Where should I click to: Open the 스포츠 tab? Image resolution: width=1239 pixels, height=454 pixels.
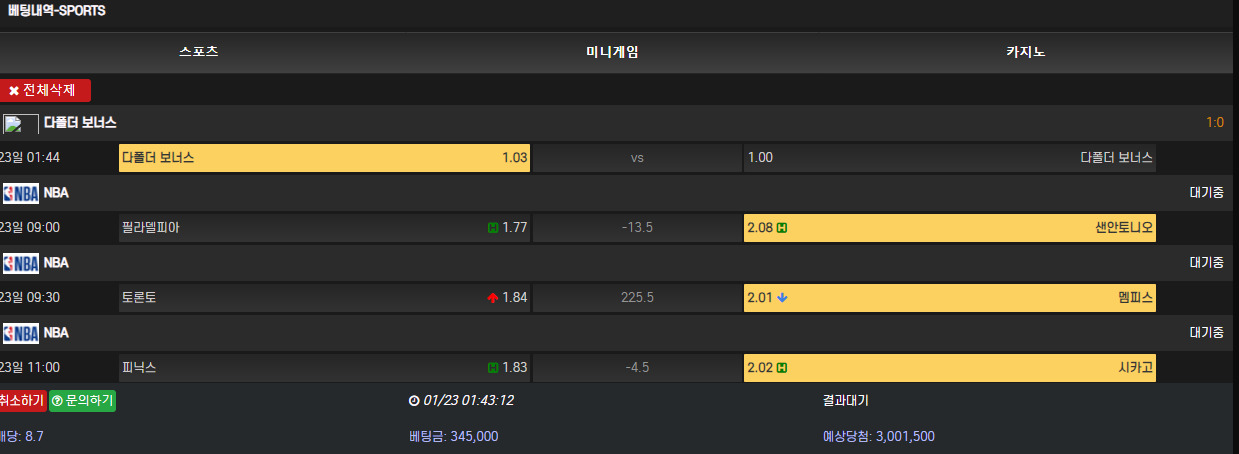coord(199,52)
